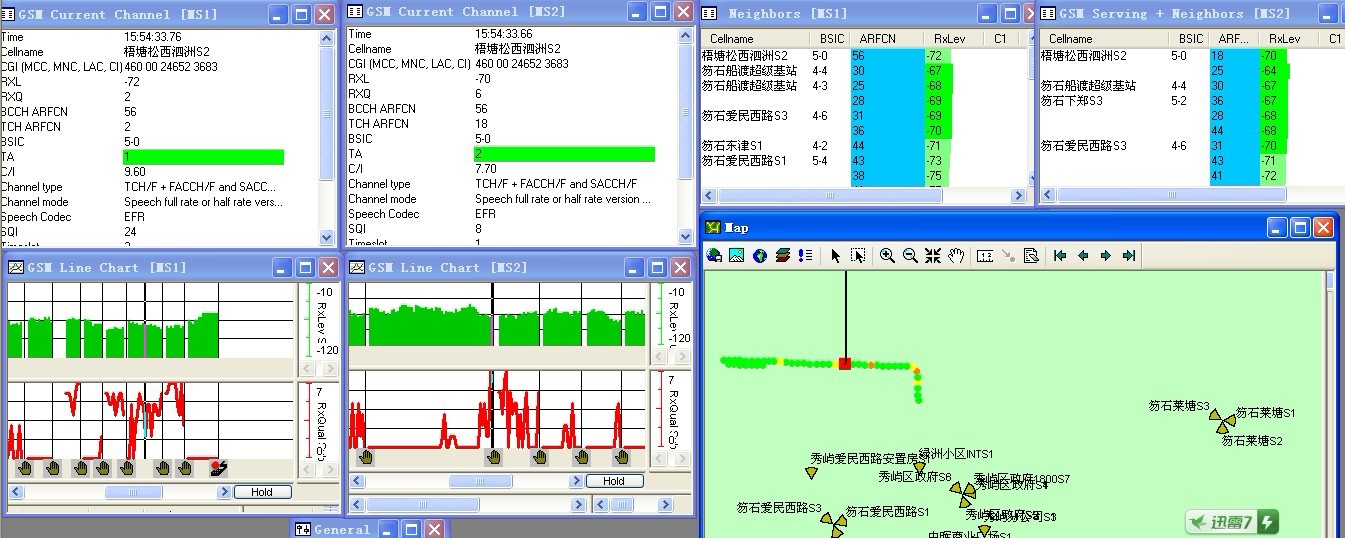Click 秀屿区政府S6 label on map
The height and width of the screenshot is (538, 1345).
click(x=915, y=477)
